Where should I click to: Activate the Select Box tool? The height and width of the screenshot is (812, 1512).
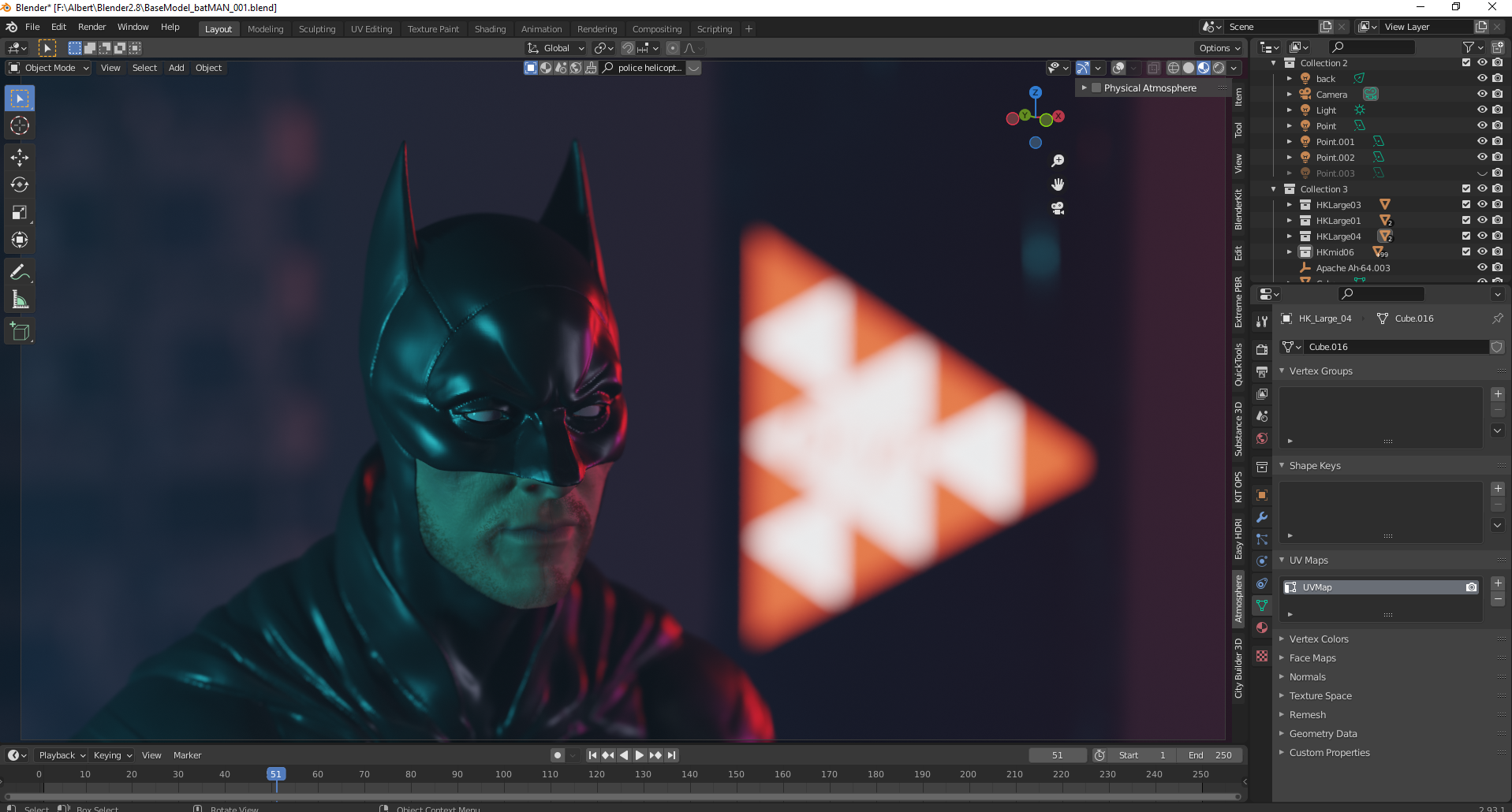point(20,98)
